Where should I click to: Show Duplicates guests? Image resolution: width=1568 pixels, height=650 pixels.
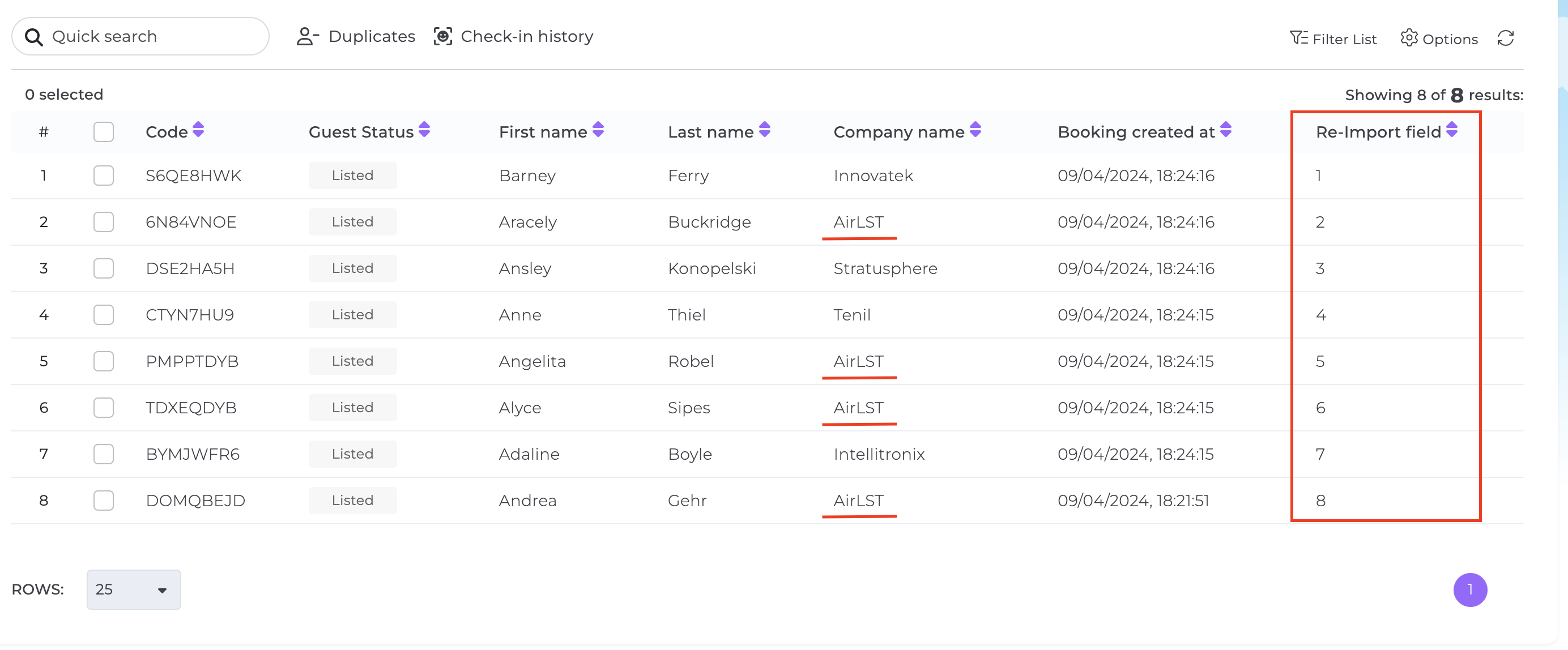click(356, 36)
